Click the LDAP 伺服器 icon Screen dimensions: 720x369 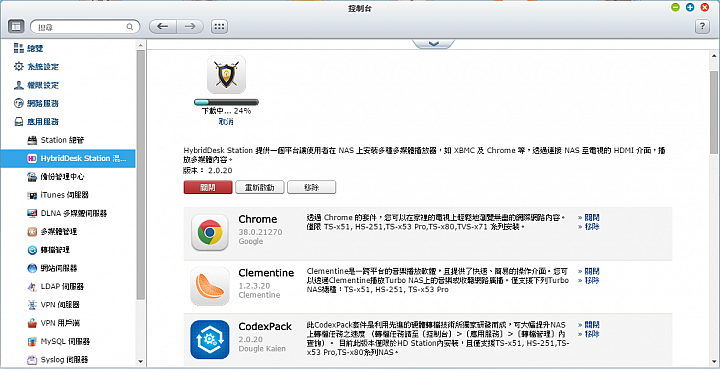pyautogui.click(x=32, y=286)
